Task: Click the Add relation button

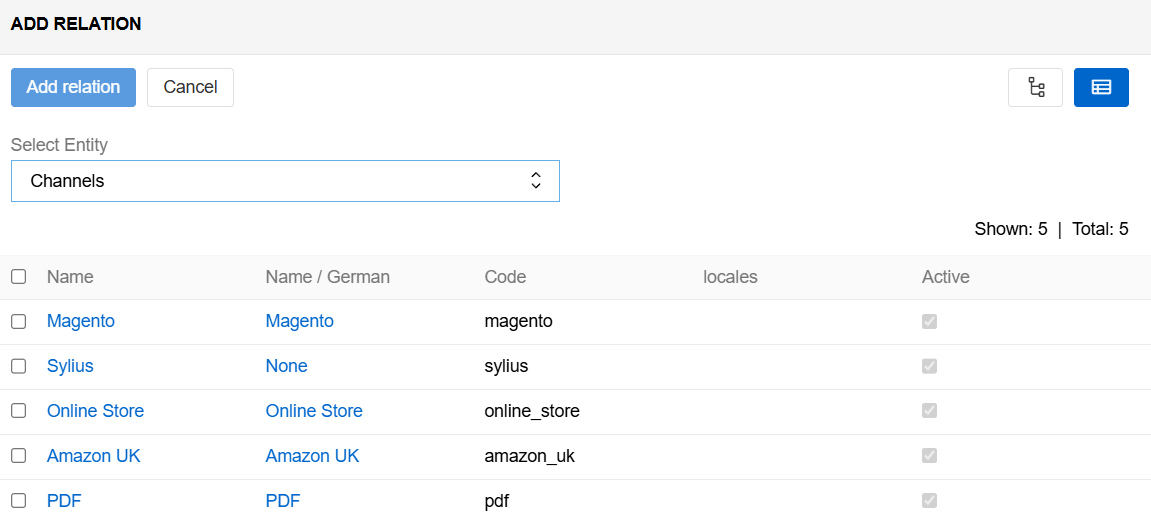Action: (73, 87)
